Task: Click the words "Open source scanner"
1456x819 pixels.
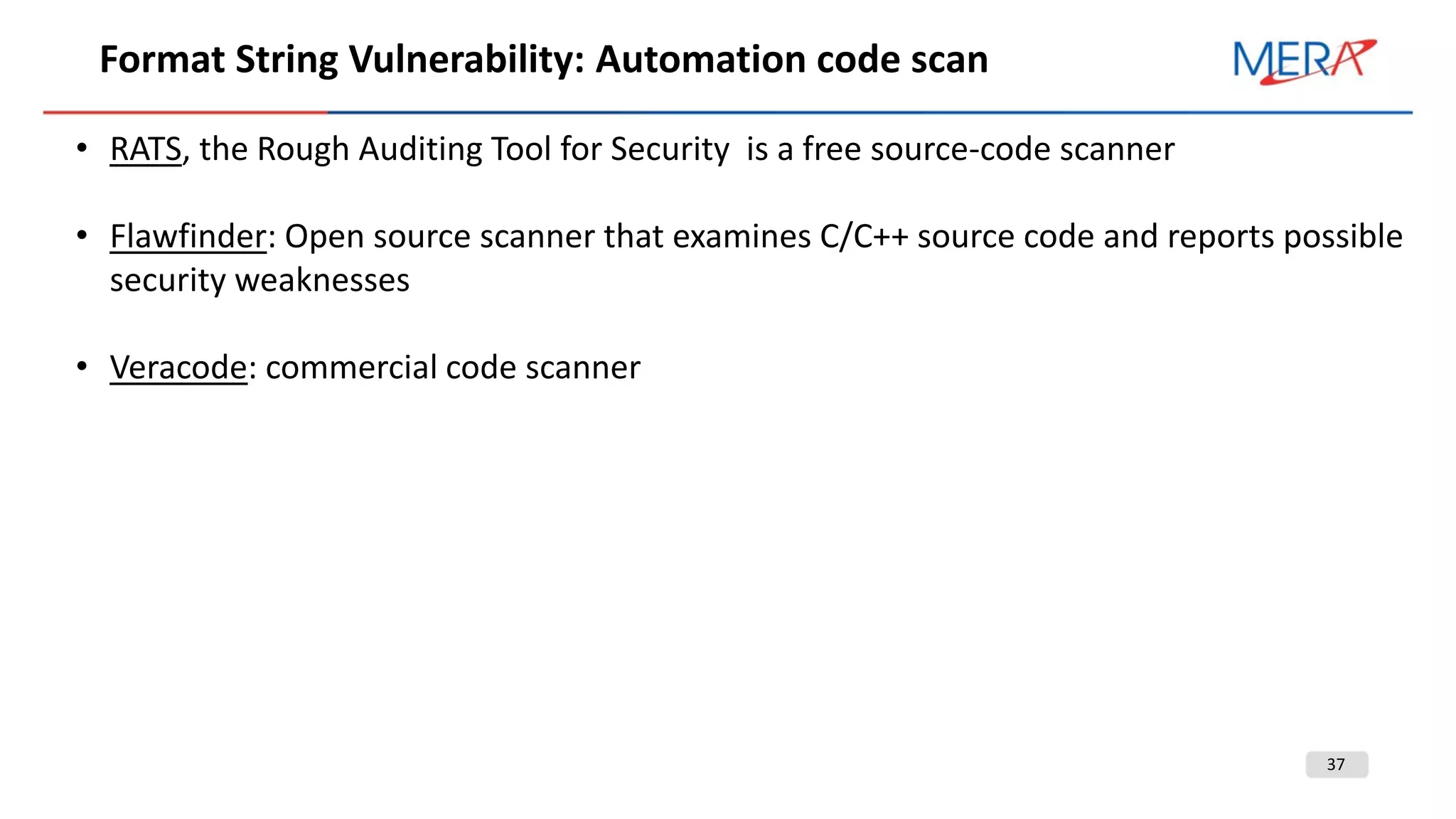Action: (x=439, y=237)
